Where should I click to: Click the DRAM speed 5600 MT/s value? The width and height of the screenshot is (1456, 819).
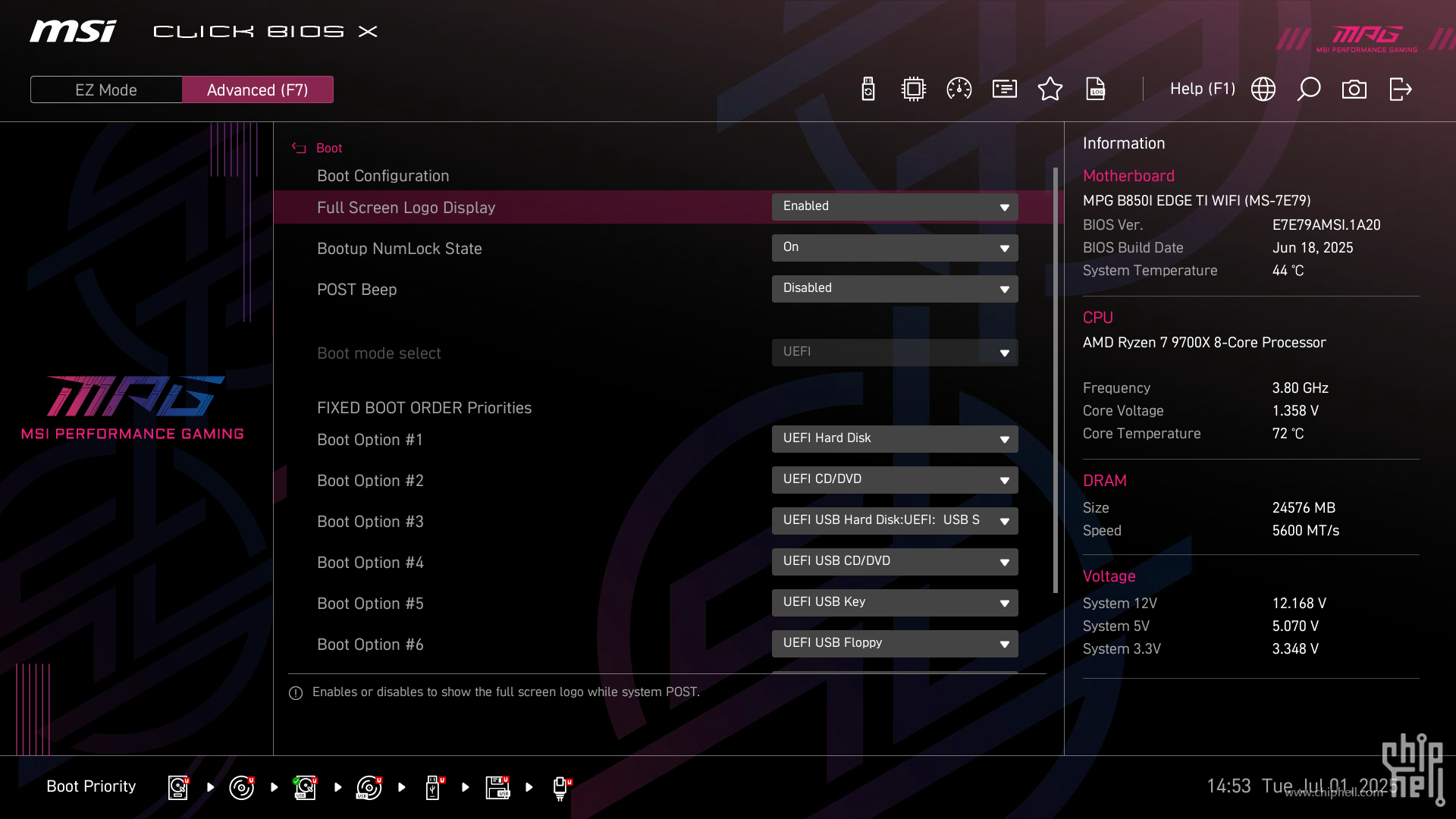[1305, 531]
